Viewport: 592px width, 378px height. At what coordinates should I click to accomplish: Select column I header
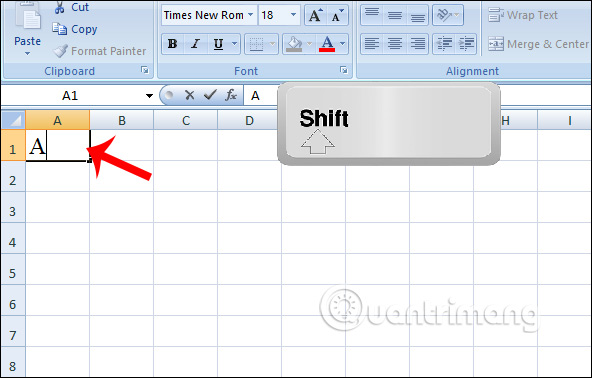click(569, 120)
